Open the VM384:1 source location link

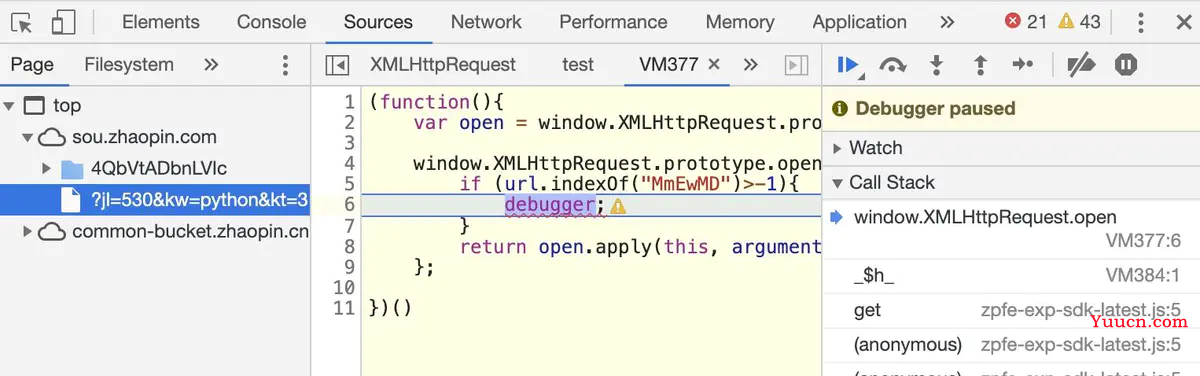pyautogui.click(x=1144, y=275)
